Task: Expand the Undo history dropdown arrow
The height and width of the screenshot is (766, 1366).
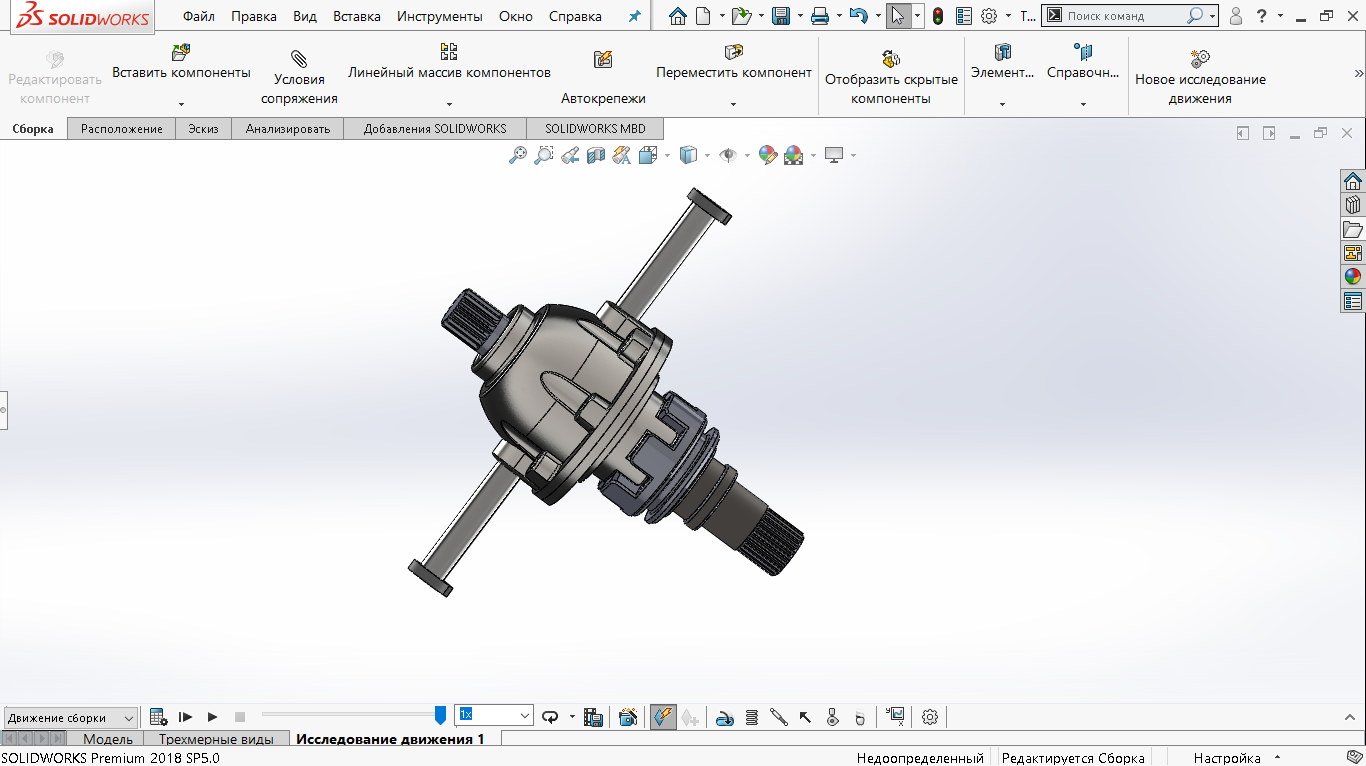Action: (877, 16)
